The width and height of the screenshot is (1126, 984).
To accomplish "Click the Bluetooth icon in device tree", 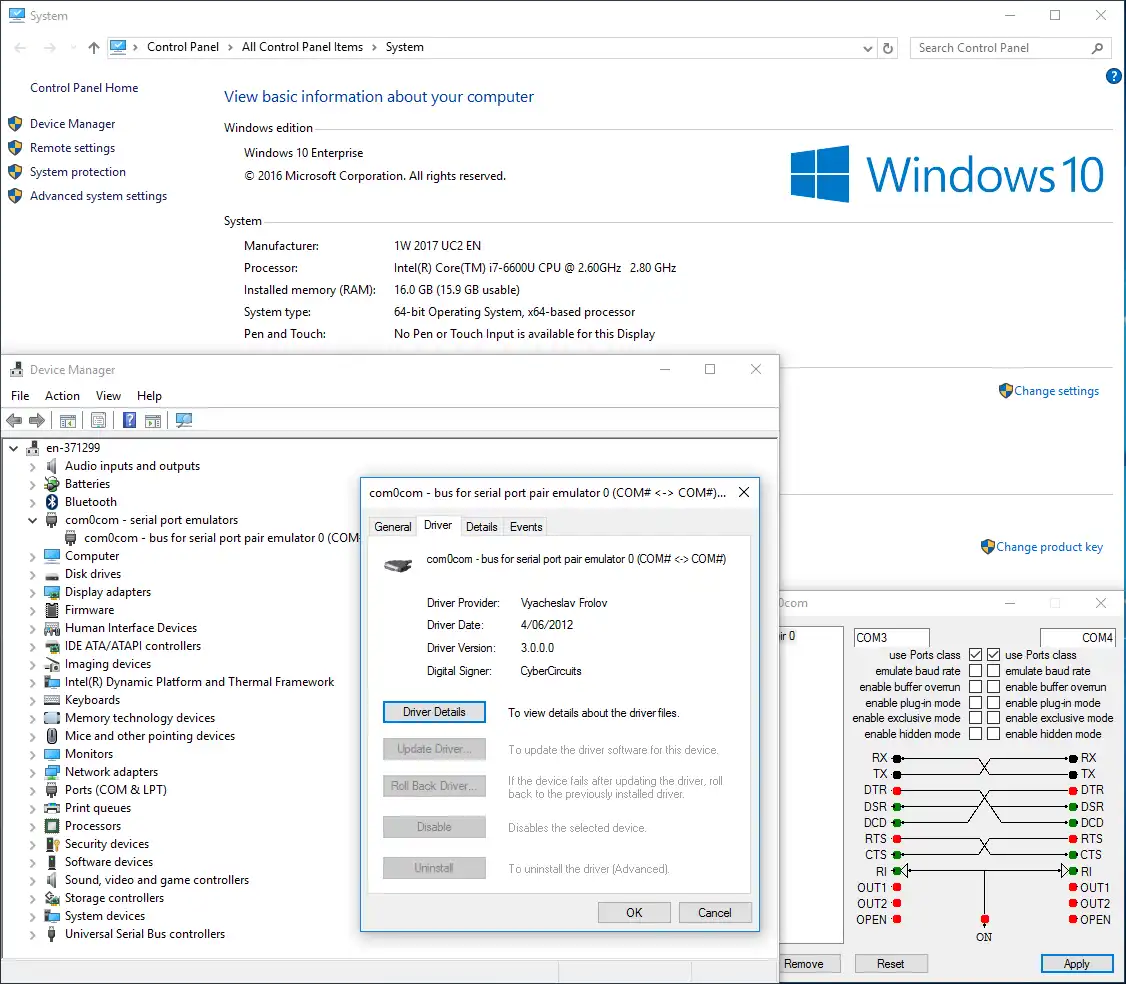I will pyautogui.click(x=52, y=502).
